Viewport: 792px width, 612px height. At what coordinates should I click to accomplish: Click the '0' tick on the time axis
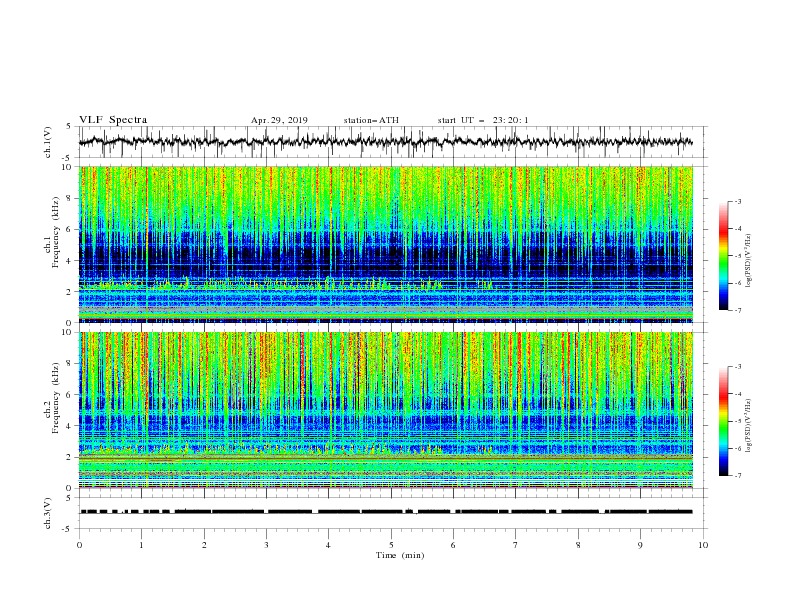pos(79,545)
